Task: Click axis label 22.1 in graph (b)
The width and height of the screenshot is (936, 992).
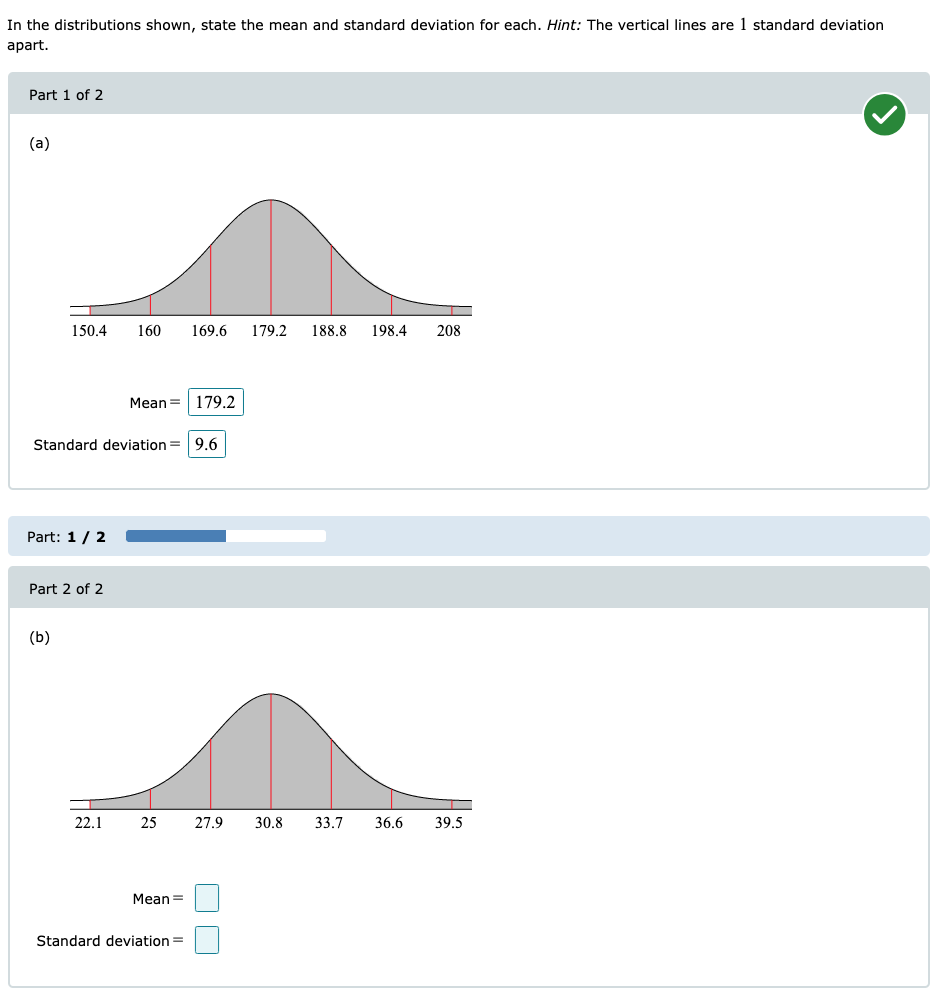Action: click(x=89, y=823)
